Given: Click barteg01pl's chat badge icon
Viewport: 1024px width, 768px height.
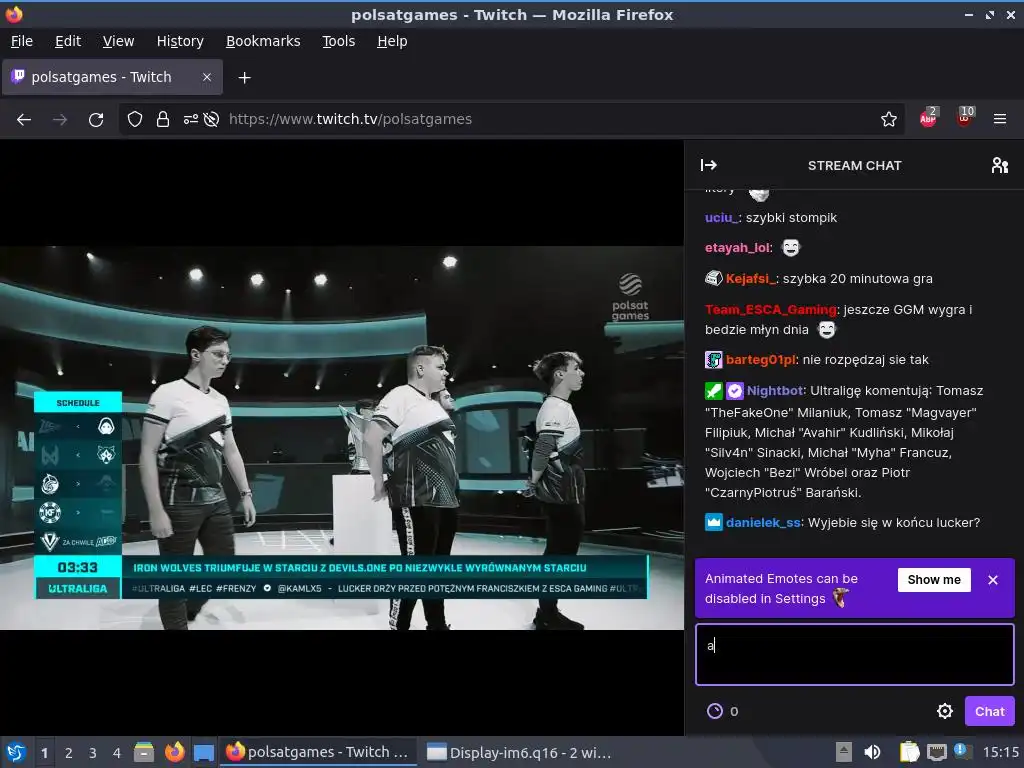Looking at the screenshot, I should click(713, 359).
